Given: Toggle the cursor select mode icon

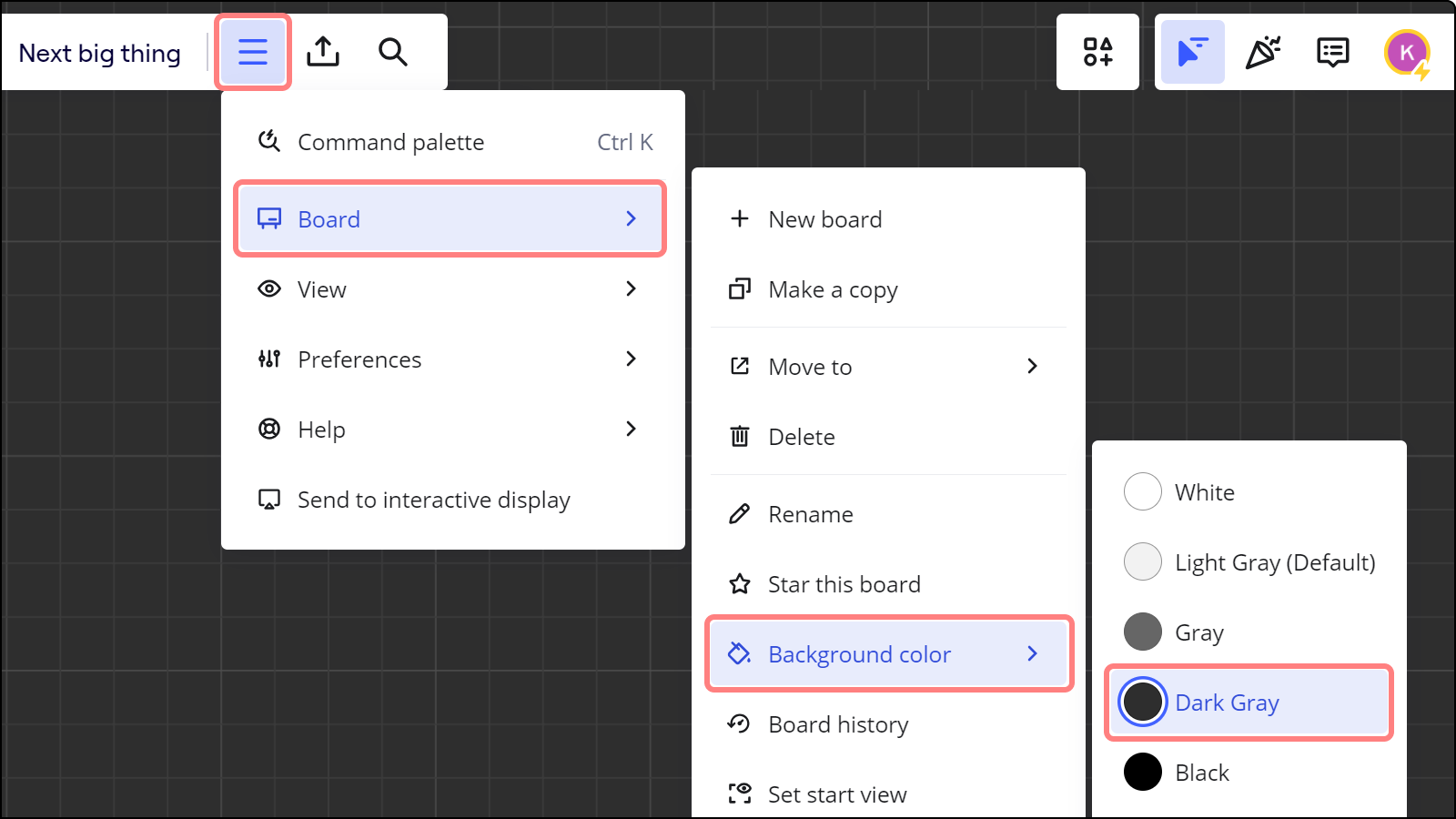Looking at the screenshot, I should 1192,52.
